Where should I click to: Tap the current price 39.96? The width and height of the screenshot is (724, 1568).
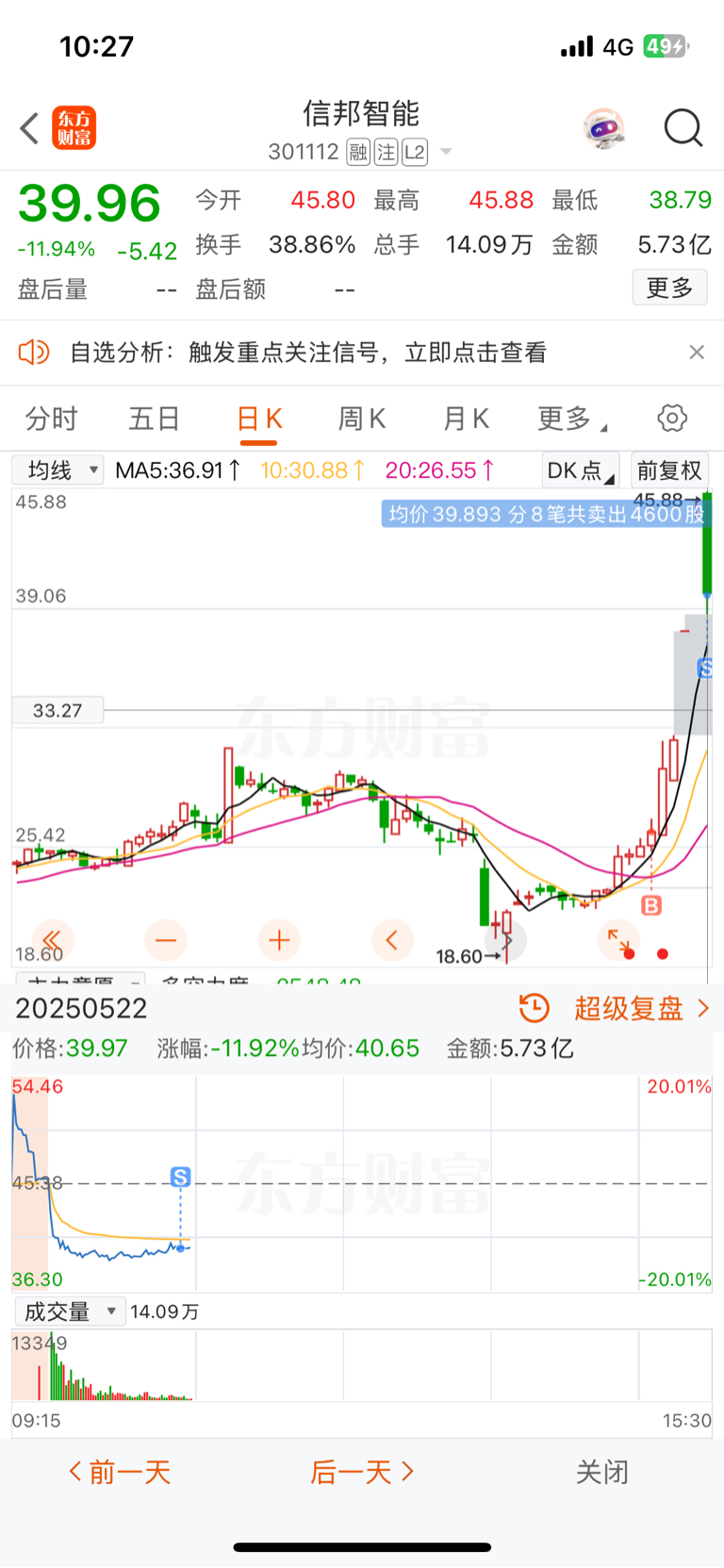[90, 204]
